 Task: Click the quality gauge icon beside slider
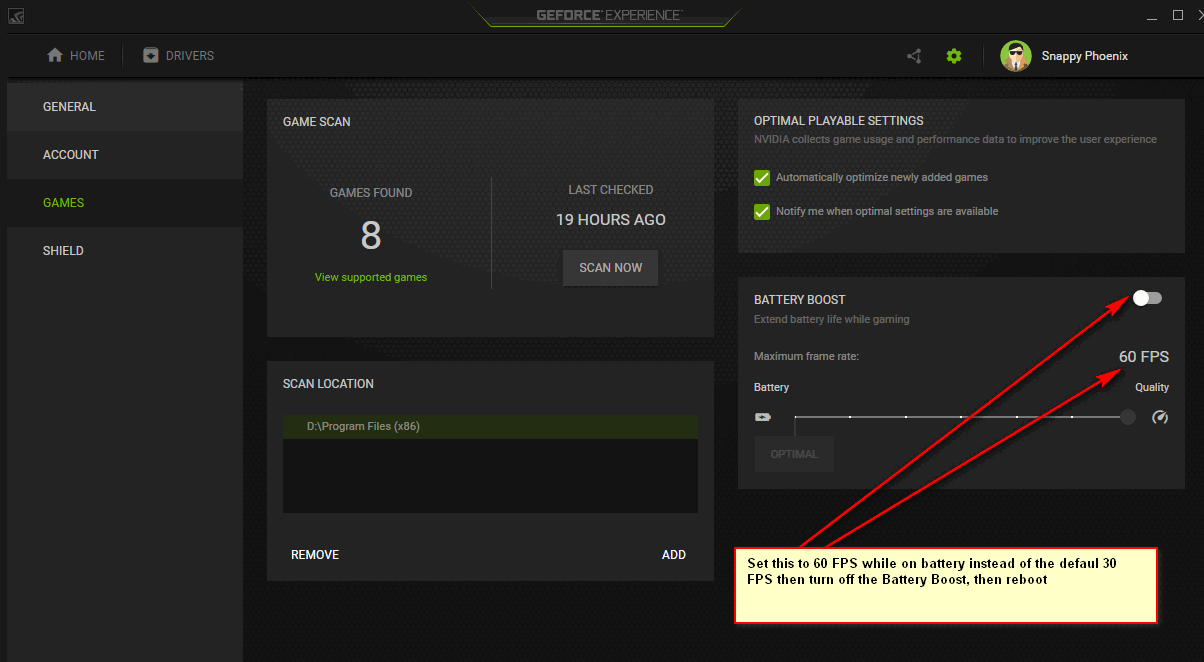1160,417
